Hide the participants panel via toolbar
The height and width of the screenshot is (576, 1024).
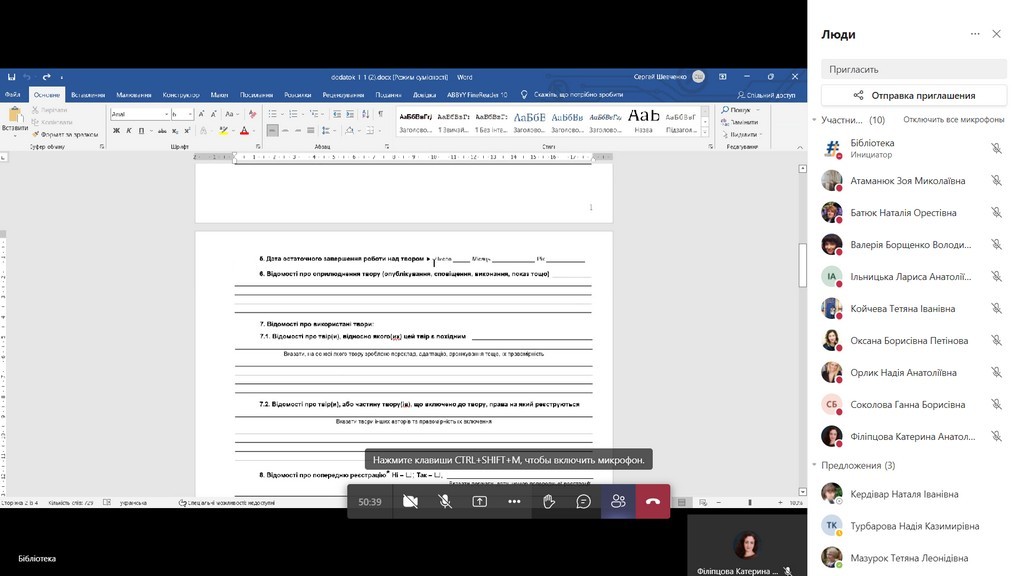(618, 502)
